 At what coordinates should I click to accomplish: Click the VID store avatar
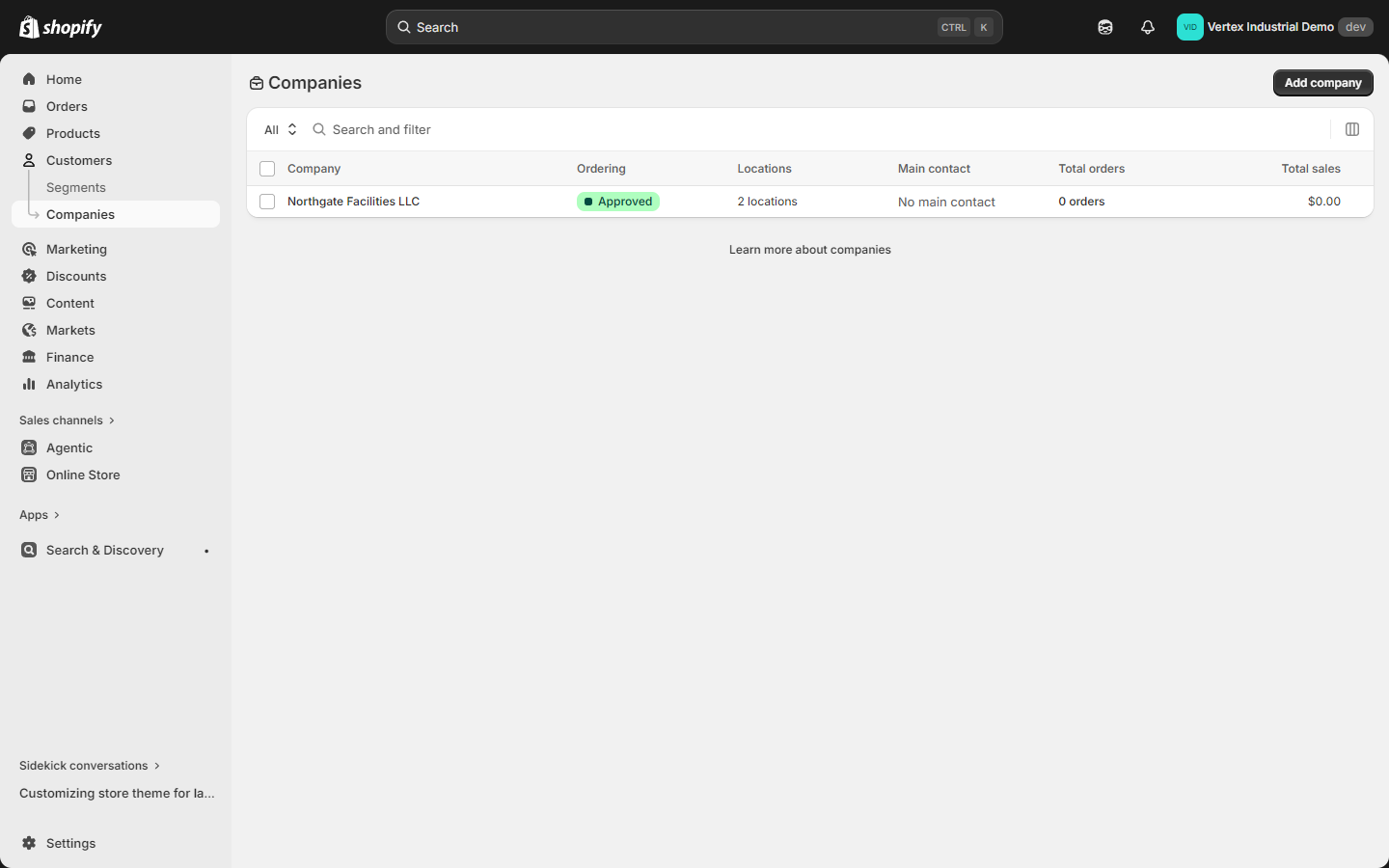1190,27
